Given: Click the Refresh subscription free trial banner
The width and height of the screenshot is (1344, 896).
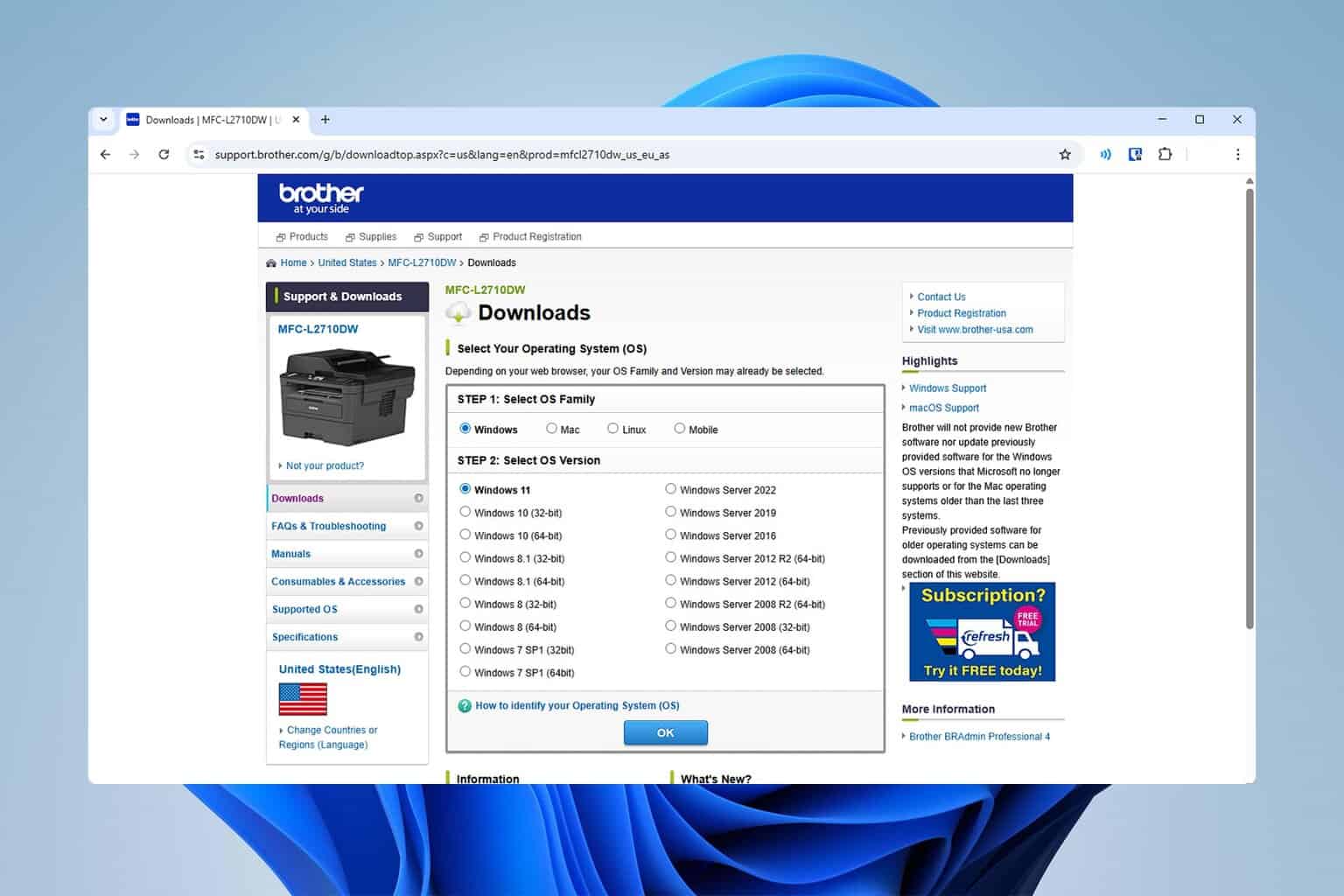Looking at the screenshot, I should tap(982, 632).
